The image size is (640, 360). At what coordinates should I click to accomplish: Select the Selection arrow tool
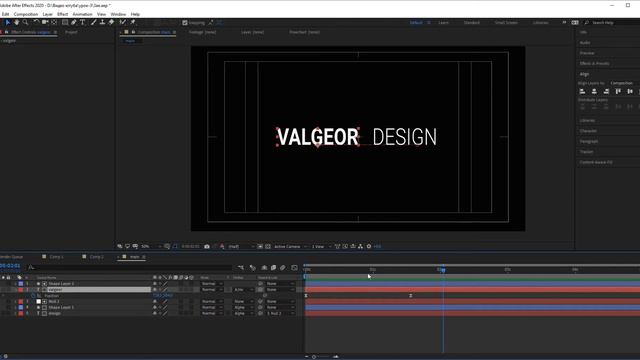(7, 22)
